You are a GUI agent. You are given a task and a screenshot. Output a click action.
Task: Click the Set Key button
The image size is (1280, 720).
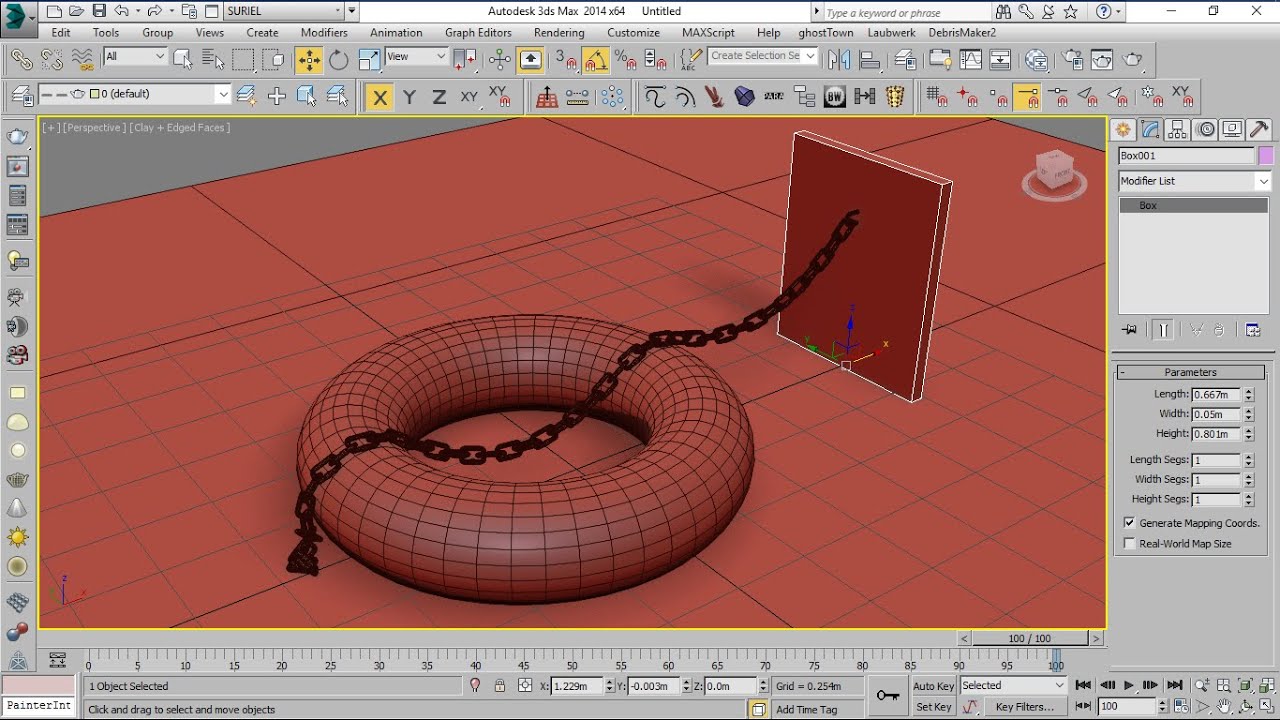click(x=933, y=707)
